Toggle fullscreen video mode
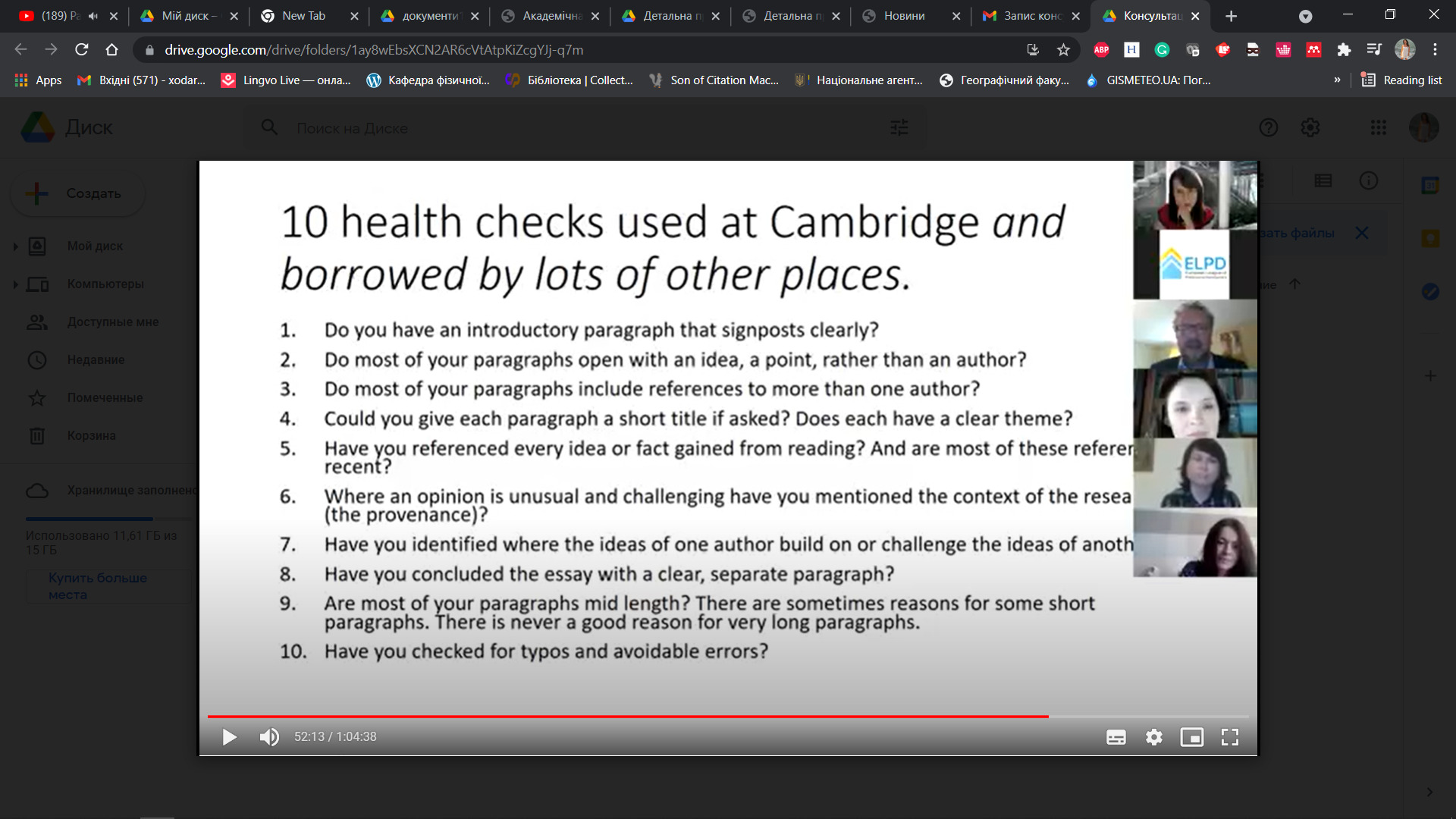The width and height of the screenshot is (1456, 819). (1229, 737)
